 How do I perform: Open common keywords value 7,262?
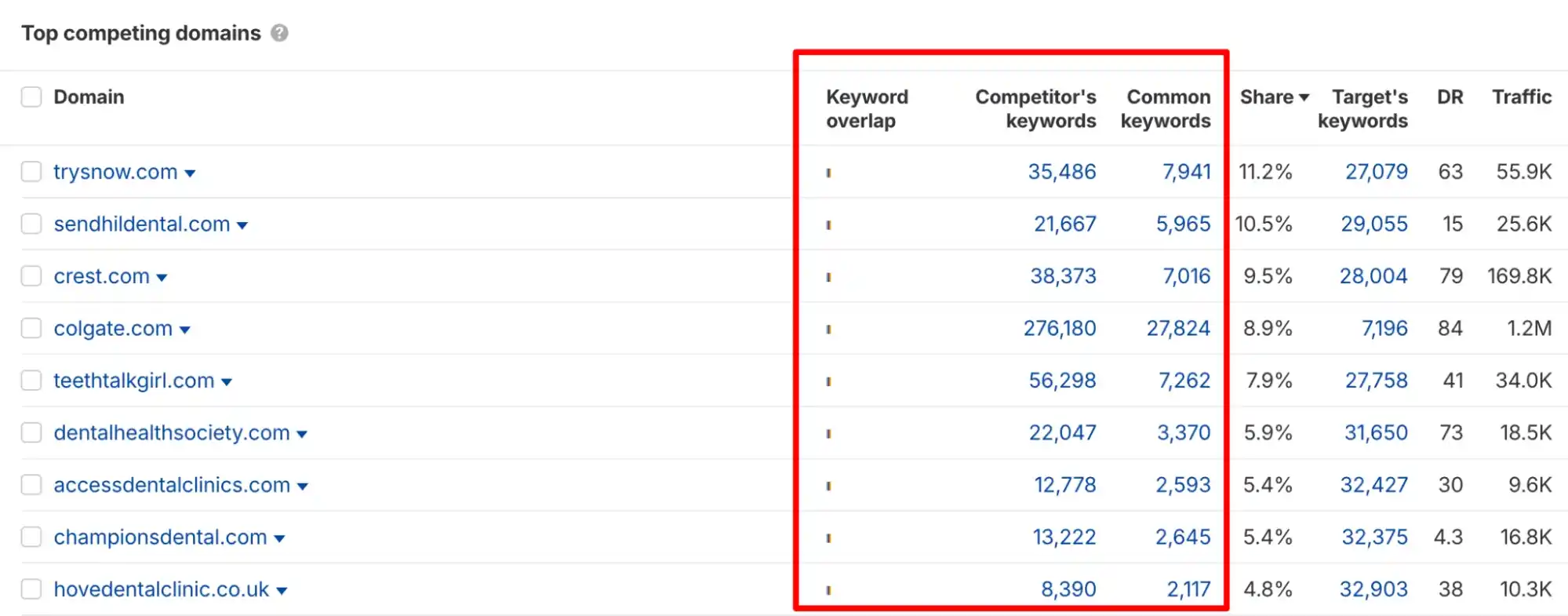point(1184,381)
